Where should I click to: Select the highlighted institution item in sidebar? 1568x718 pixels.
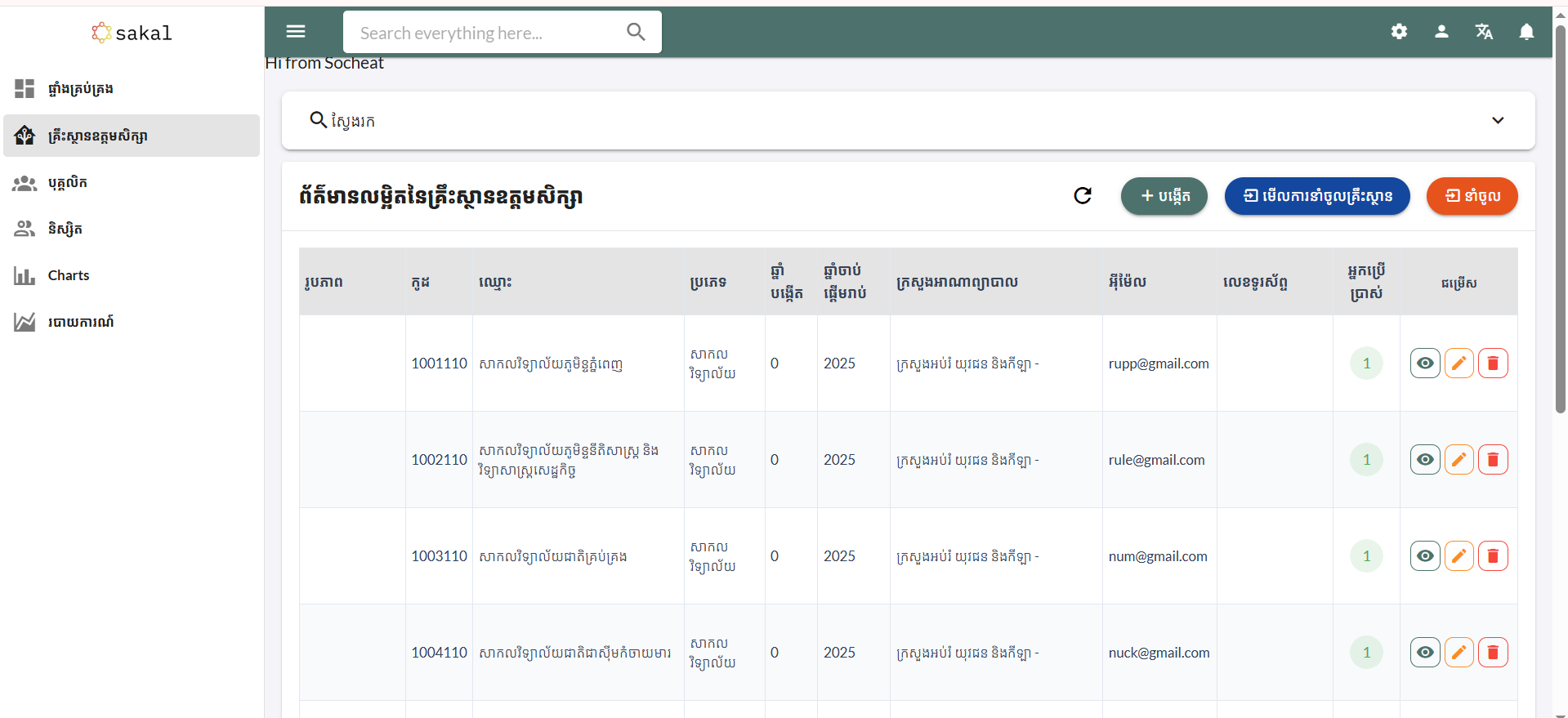[132, 136]
